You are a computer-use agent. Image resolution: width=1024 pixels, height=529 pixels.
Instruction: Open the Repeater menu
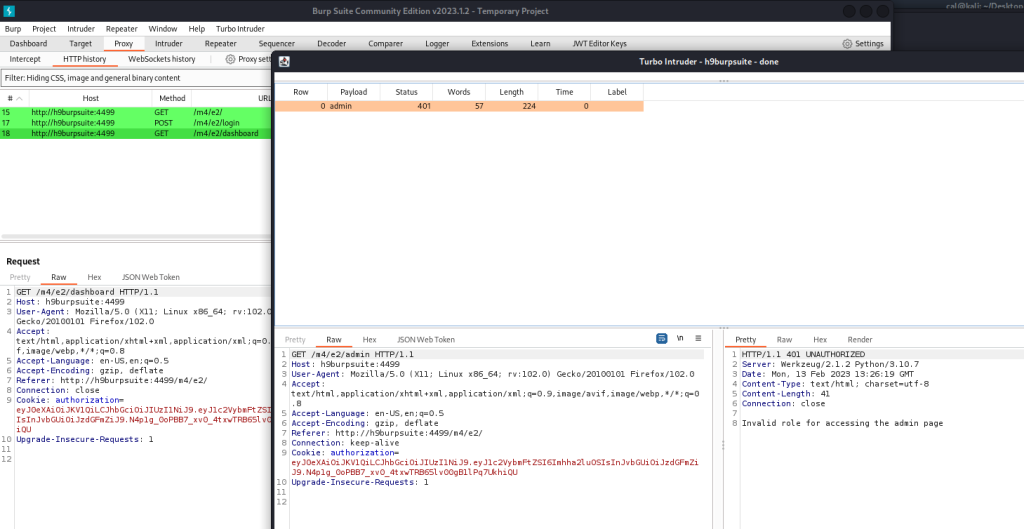(x=122, y=29)
